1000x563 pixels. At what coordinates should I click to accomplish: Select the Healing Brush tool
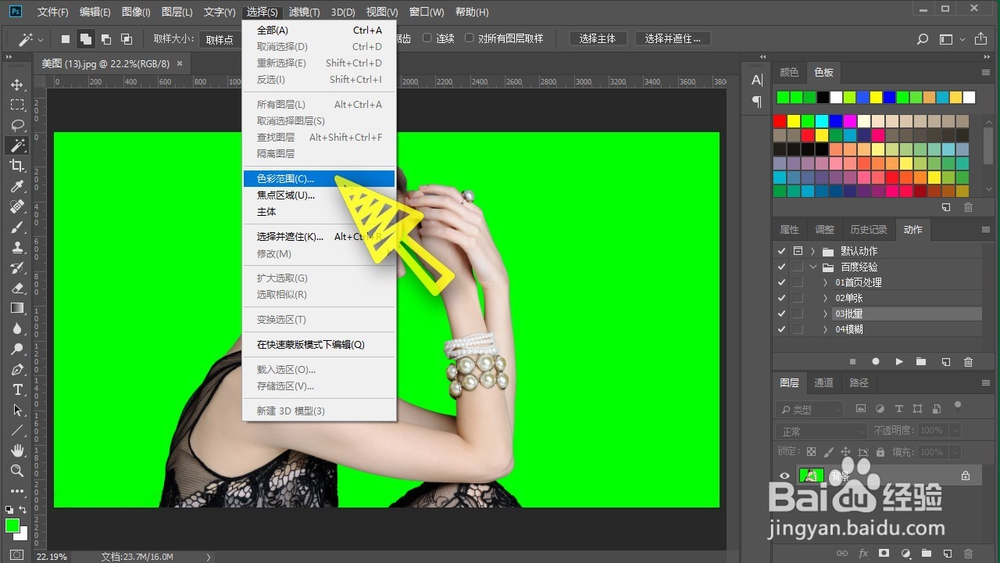point(17,207)
